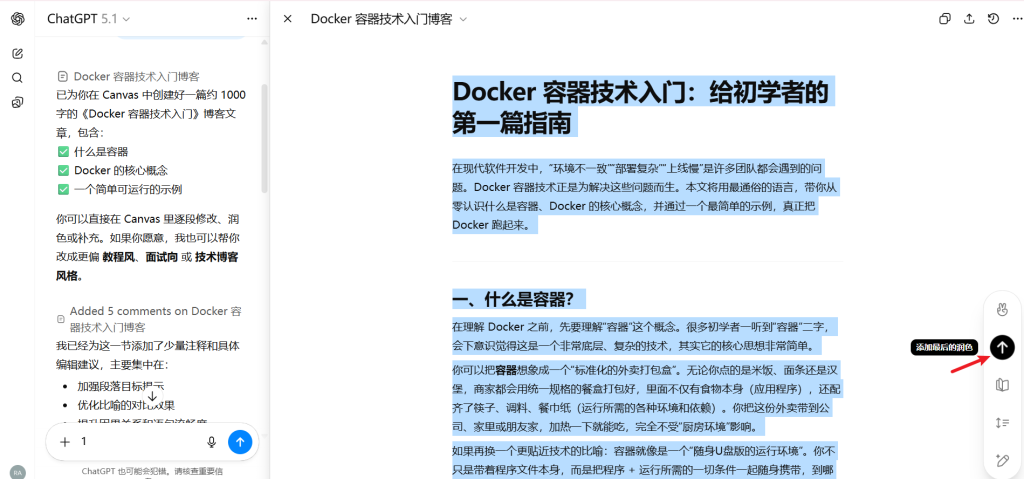Image resolution: width=1024 pixels, height=479 pixels.
Task: Open the library images icon in sidebar
Action: (18, 102)
